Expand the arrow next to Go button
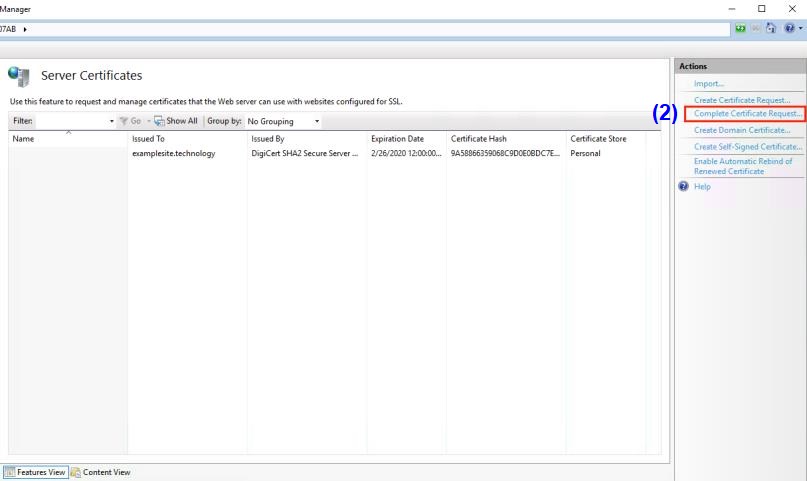The image size is (807, 481). [x=149, y=121]
